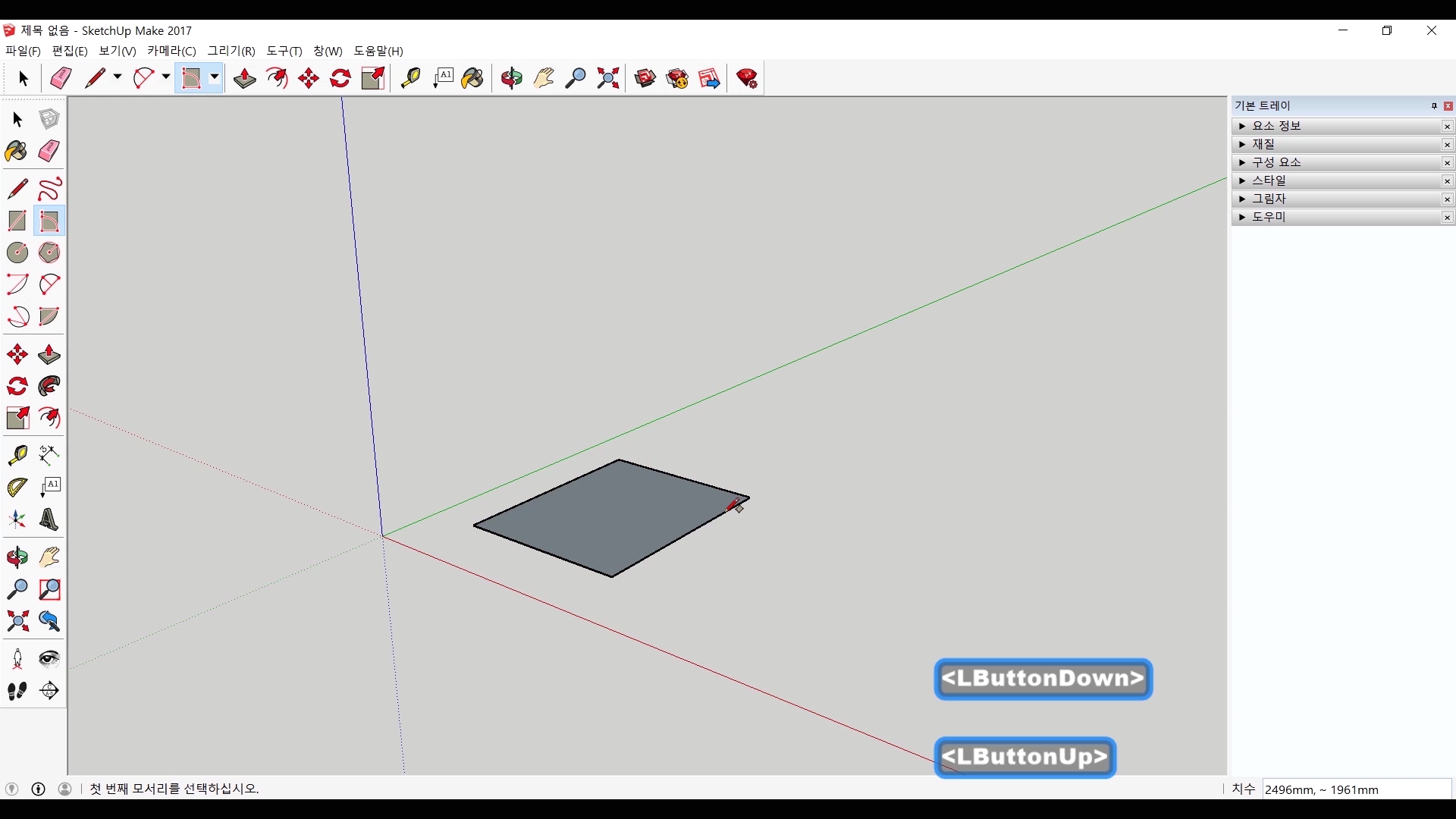Close the 재질 panel section
The height and width of the screenshot is (819, 1456).
point(1447,145)
